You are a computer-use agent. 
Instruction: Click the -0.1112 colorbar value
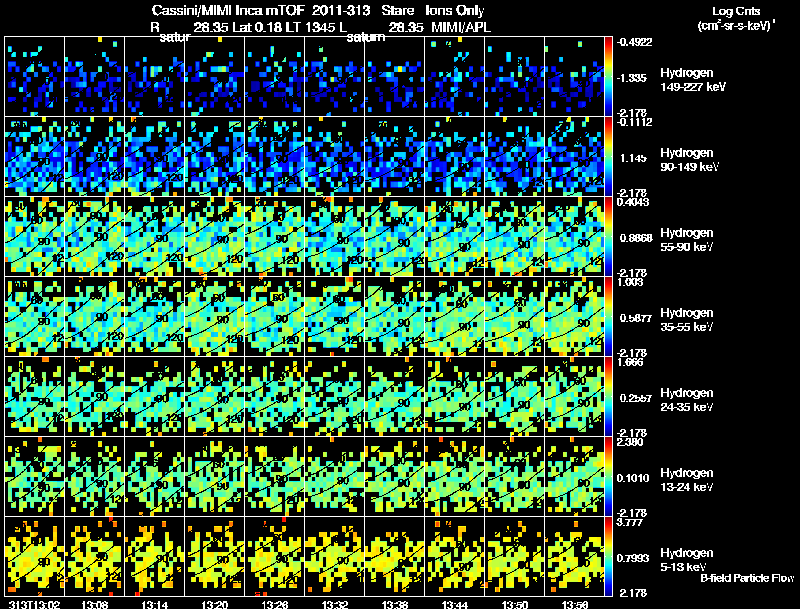point(634,122)
